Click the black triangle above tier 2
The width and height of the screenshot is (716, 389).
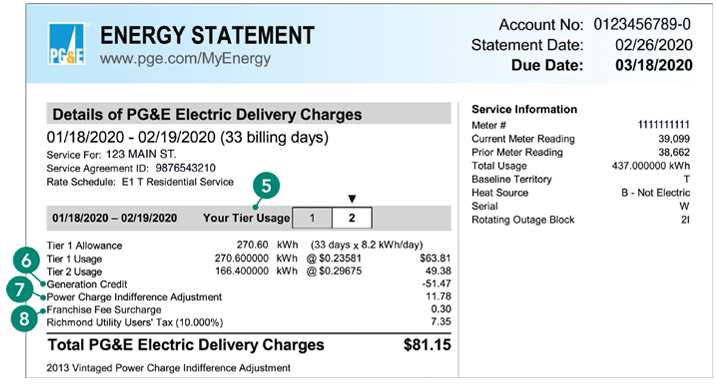coord(352,199)
